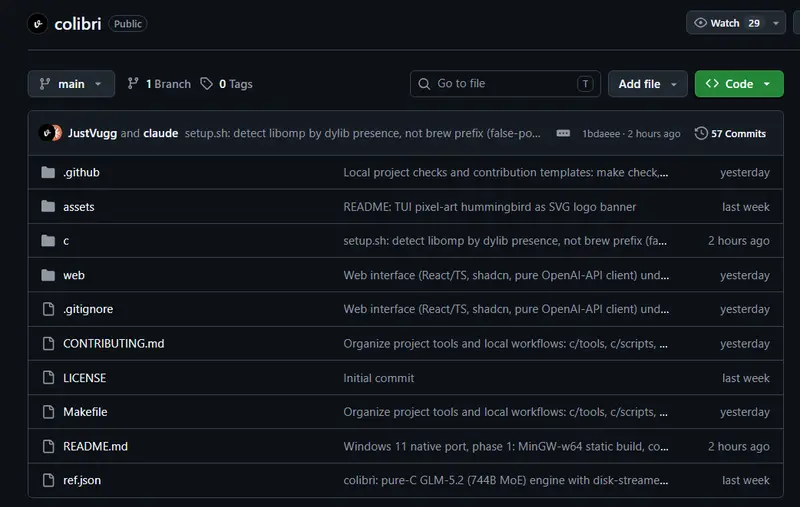The height and width of the screenshot is (507, 800).
Task: Open the Makefile file
Action: tap(85, 412)
